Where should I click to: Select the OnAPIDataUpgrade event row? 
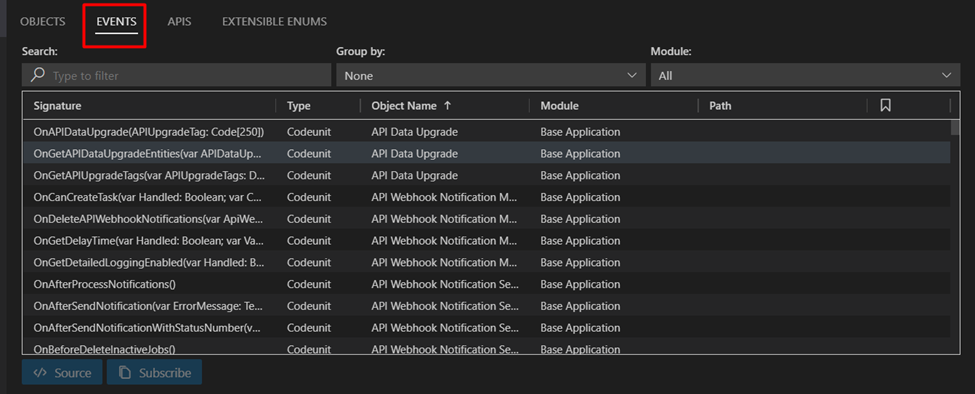(486, 132)
